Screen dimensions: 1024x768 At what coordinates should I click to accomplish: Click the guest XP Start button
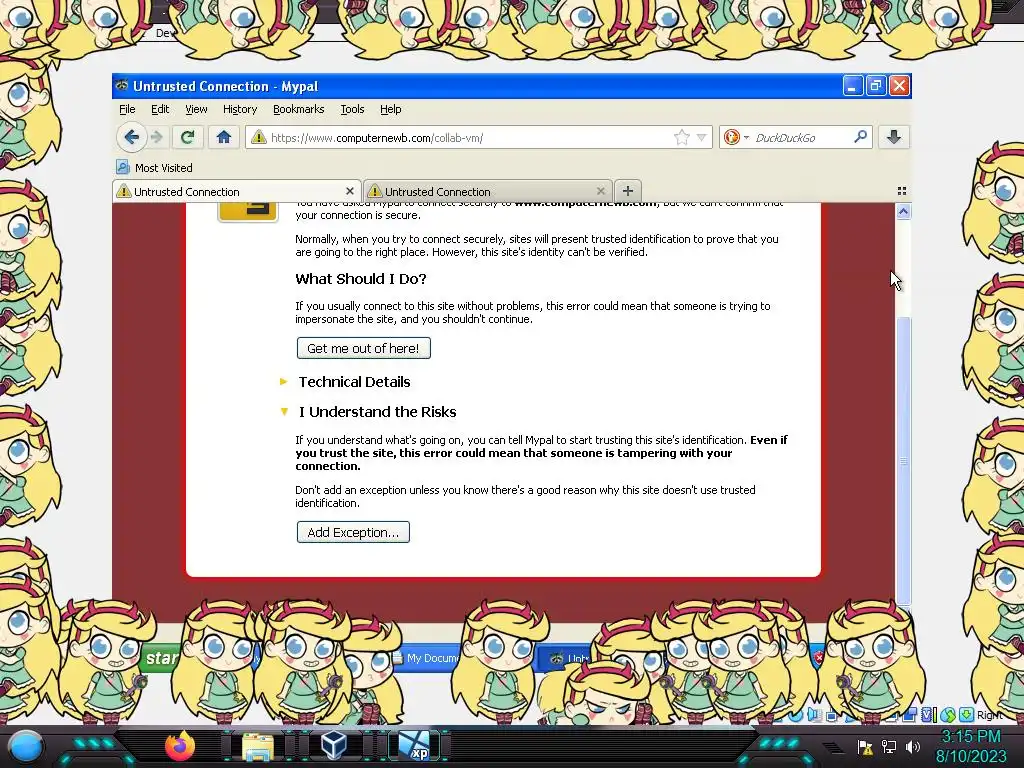click(160, 658)
